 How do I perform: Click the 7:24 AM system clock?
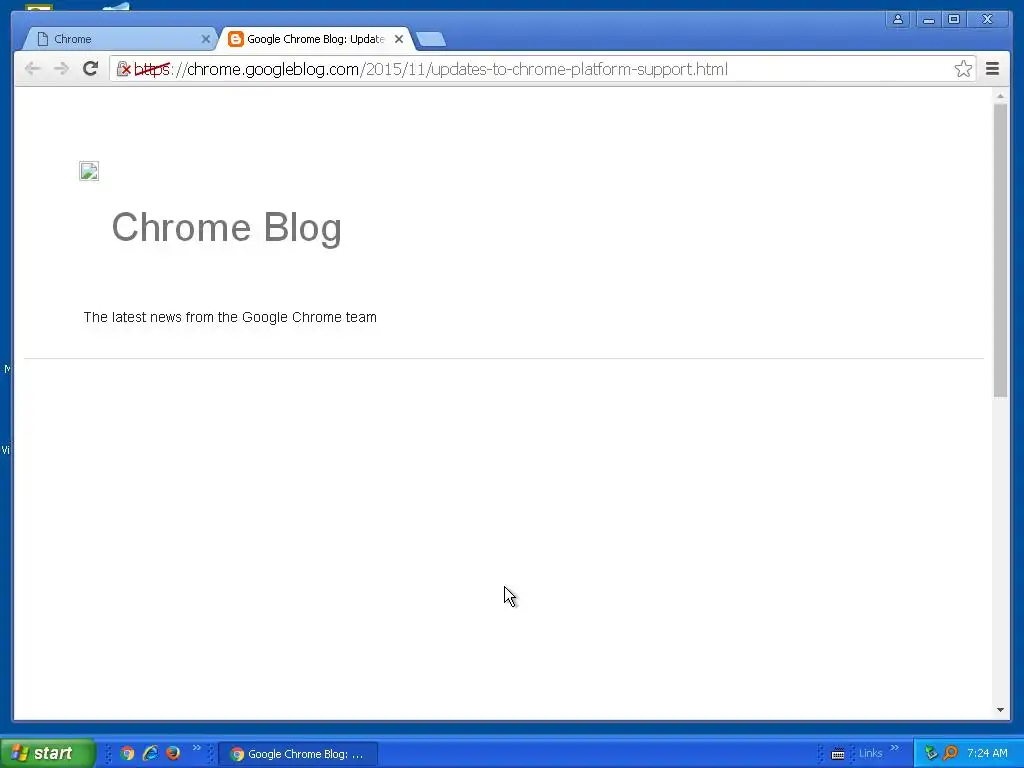987,753
